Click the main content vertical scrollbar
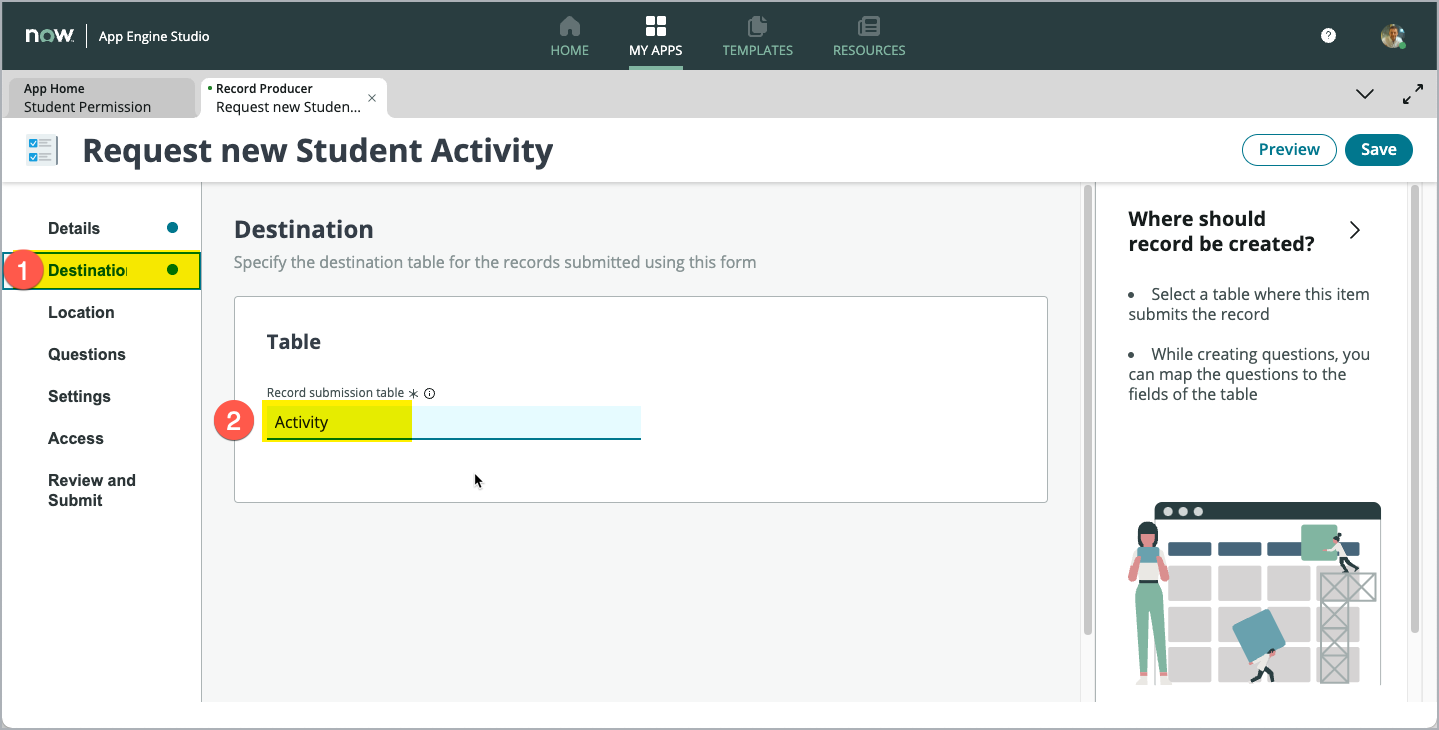 click(1087, 408)
